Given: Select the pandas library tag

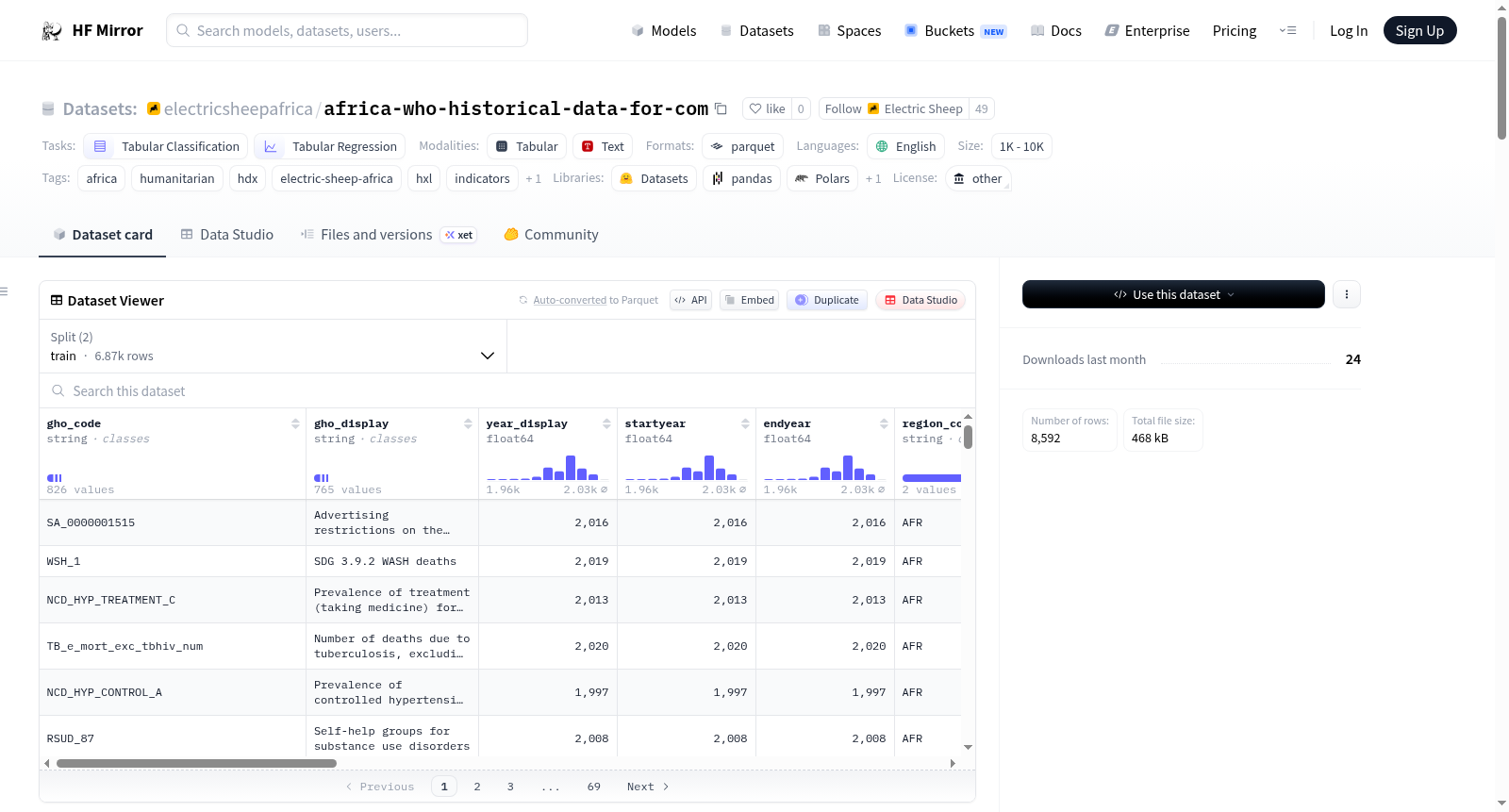Looking at the screenshot, I should 741,178.
